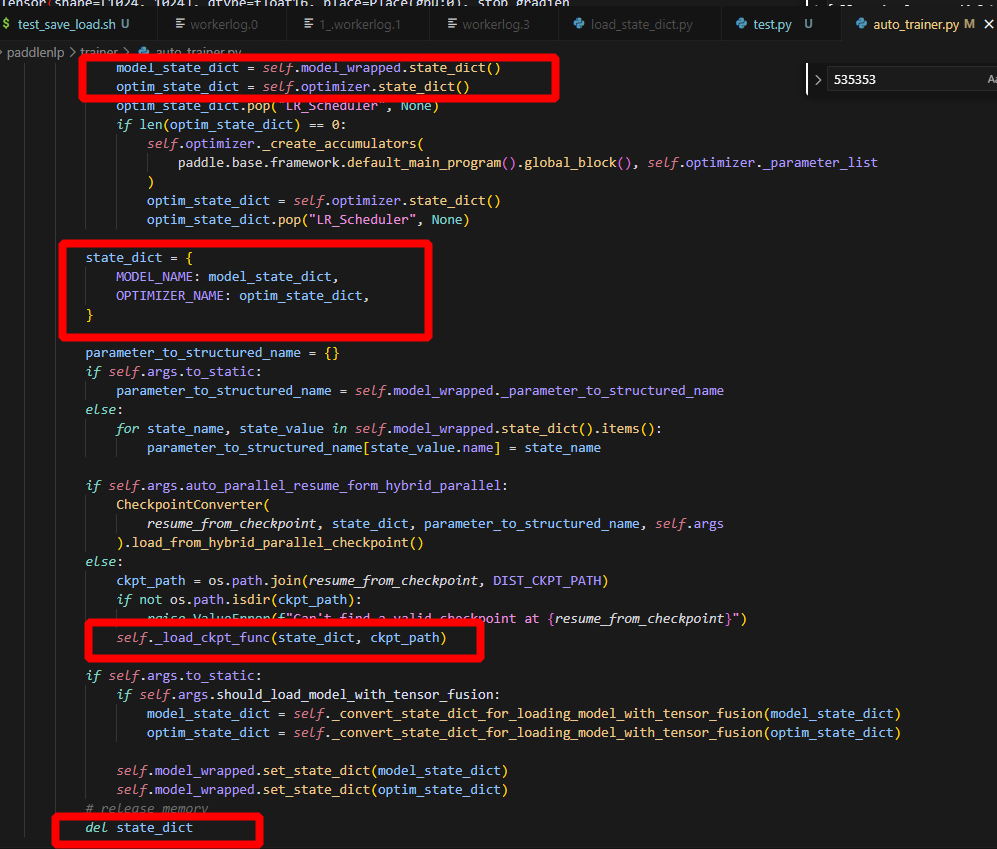Click the Python icon on test.py tab

click(741, 23)
